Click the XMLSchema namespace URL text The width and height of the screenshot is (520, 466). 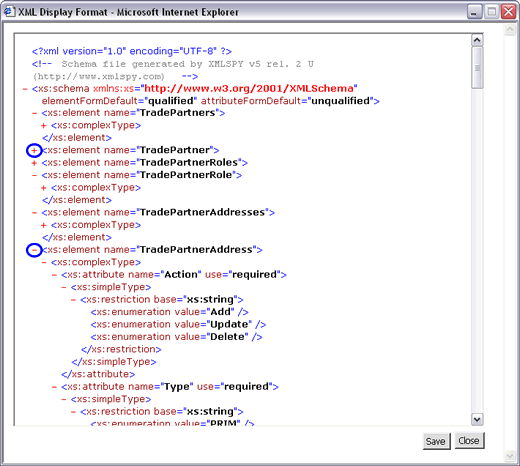tap(249, 88)
